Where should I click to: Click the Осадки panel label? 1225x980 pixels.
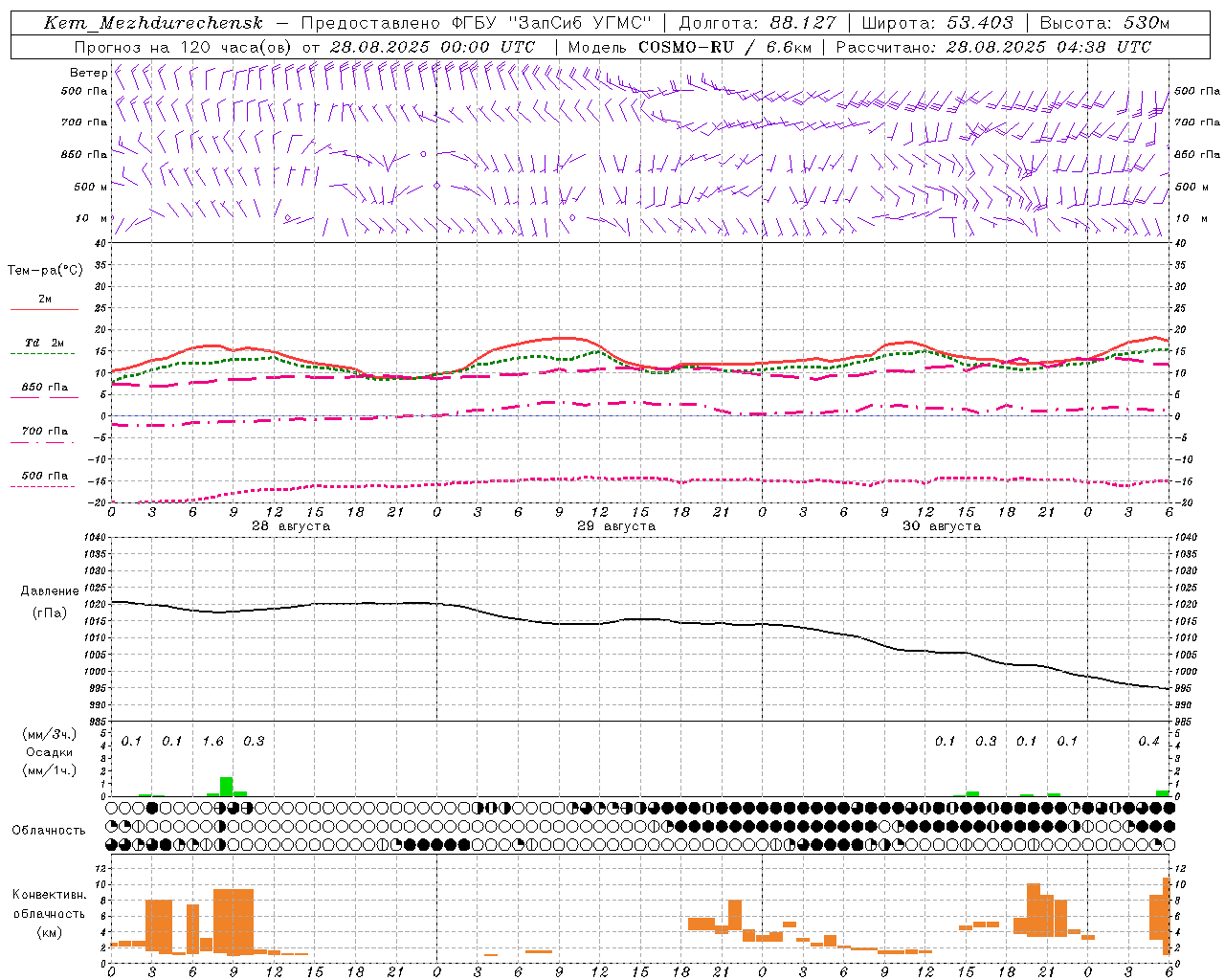tap(50, 752)
